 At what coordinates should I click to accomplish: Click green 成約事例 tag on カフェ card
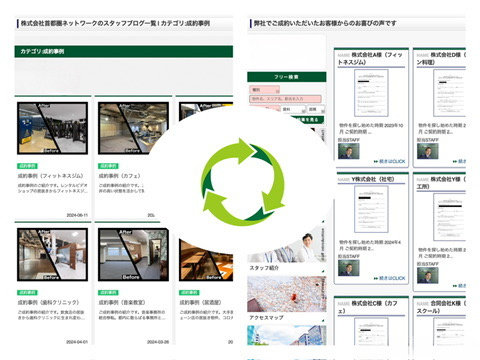pos(108,166)
